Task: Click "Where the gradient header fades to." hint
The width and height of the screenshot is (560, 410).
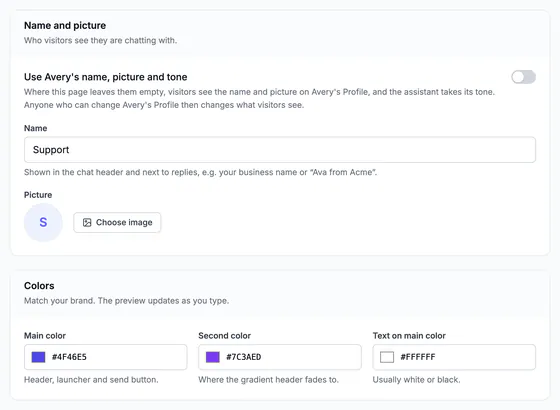Action: coord(269,380)
